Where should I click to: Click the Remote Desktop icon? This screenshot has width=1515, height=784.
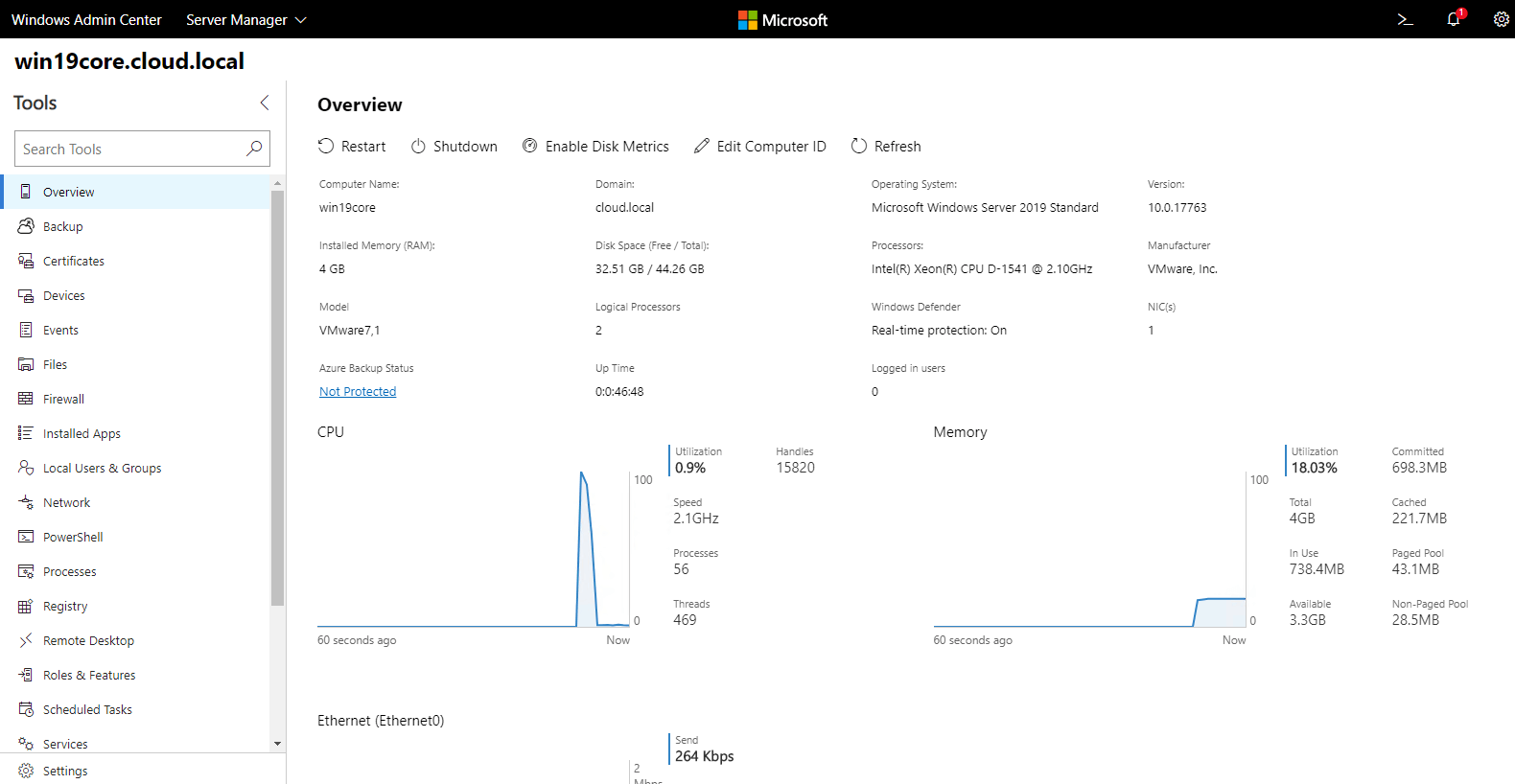(26, 640)
